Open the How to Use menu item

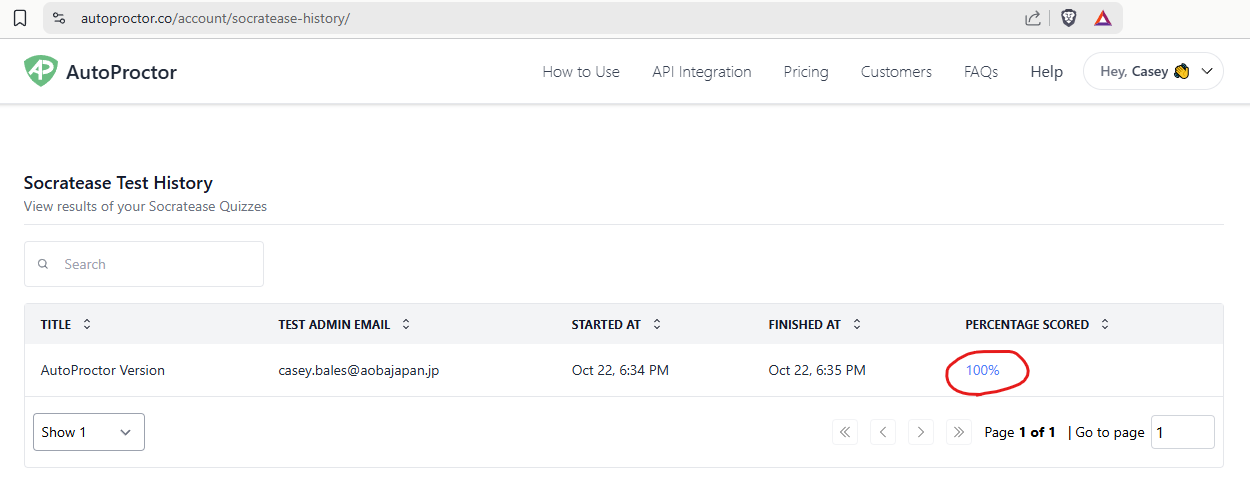[x=580, y=72]
